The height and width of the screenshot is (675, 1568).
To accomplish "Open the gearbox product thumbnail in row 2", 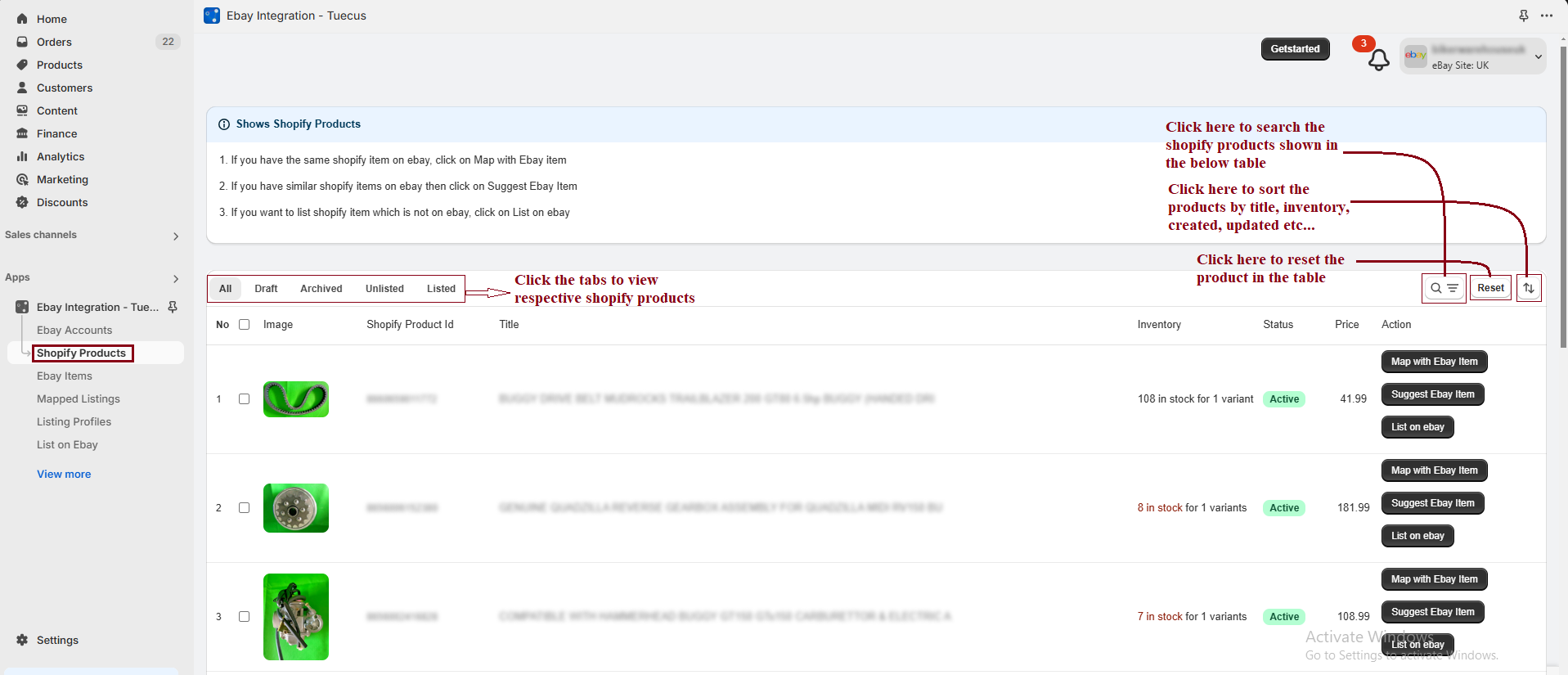I will [296, 508].
